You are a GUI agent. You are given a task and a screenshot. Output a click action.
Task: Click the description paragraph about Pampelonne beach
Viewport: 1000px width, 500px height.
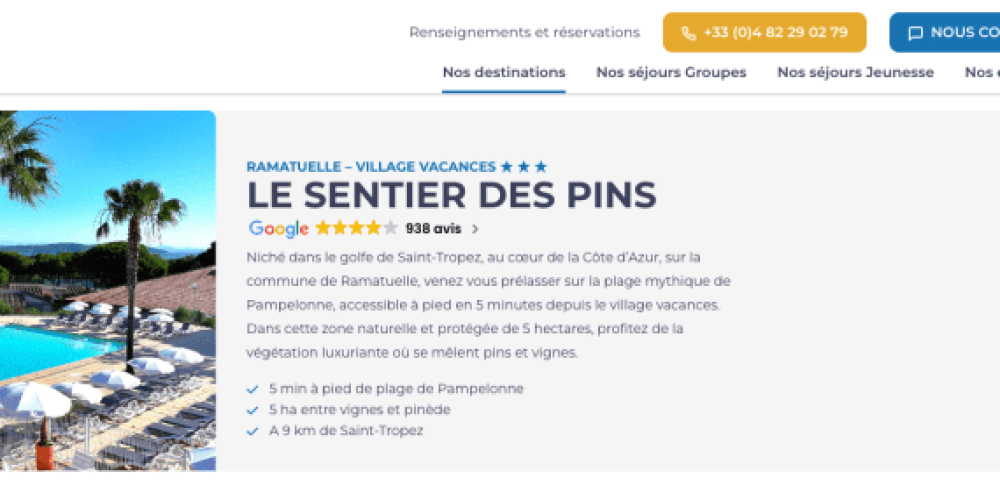tap(489, 305)
